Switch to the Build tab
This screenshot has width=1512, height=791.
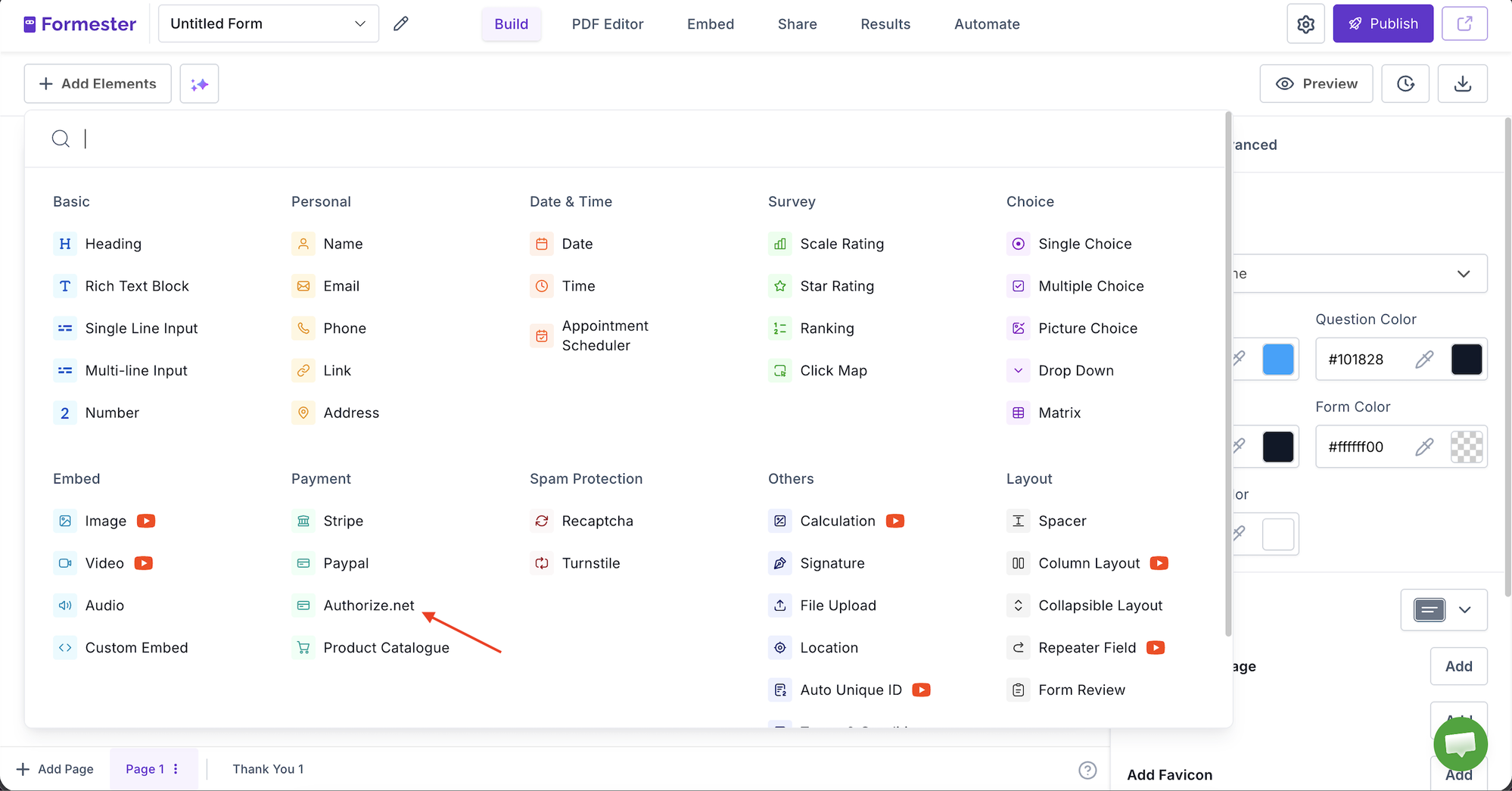512,24
